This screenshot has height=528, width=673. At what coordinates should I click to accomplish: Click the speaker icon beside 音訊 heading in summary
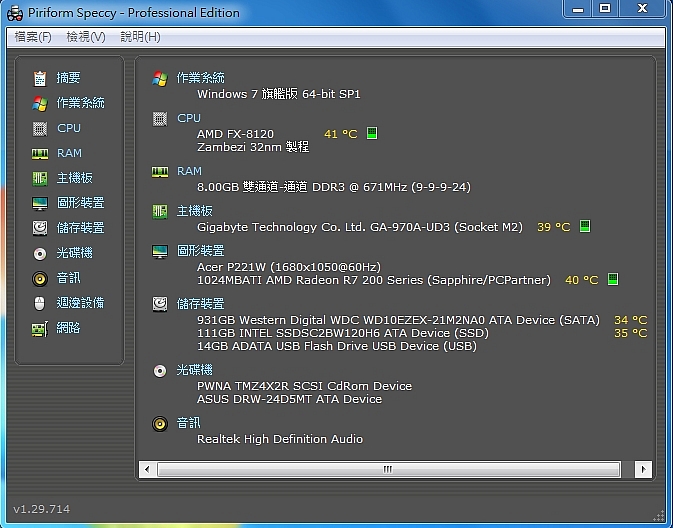[160, 424]
